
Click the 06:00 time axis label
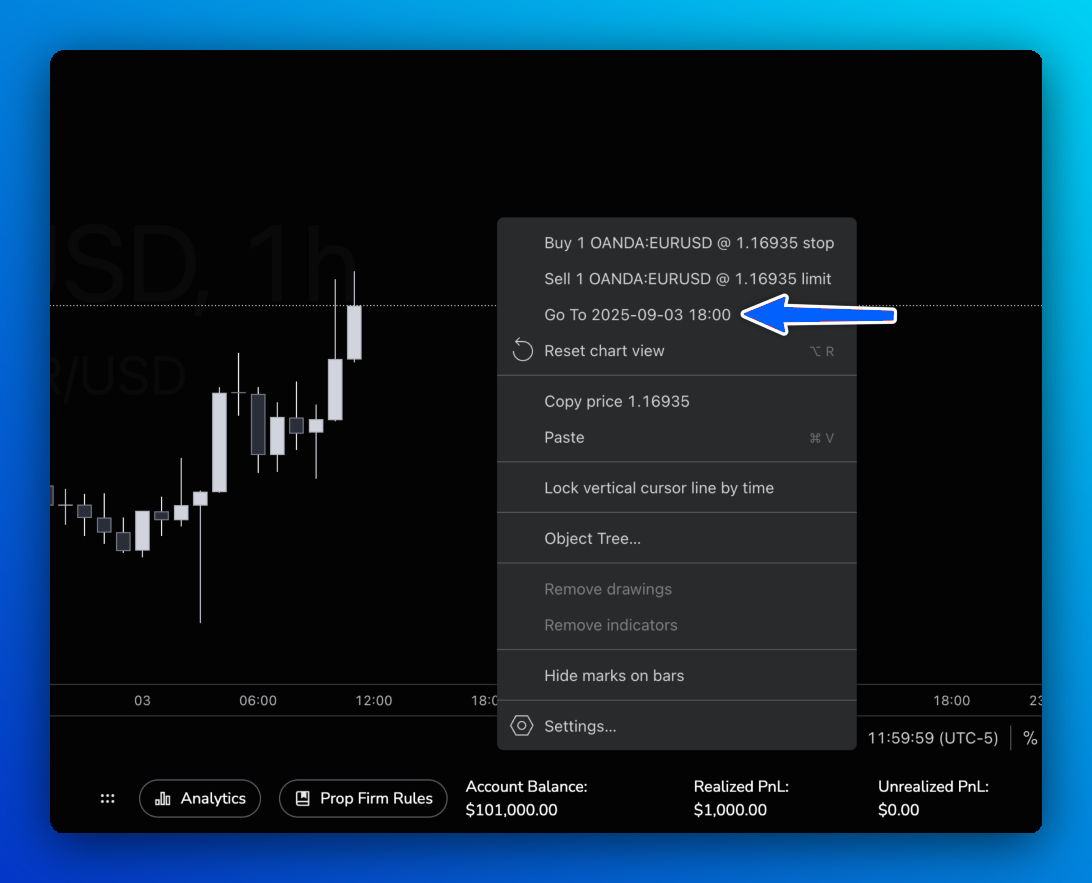pyautogui.click(x=258, y=701)
